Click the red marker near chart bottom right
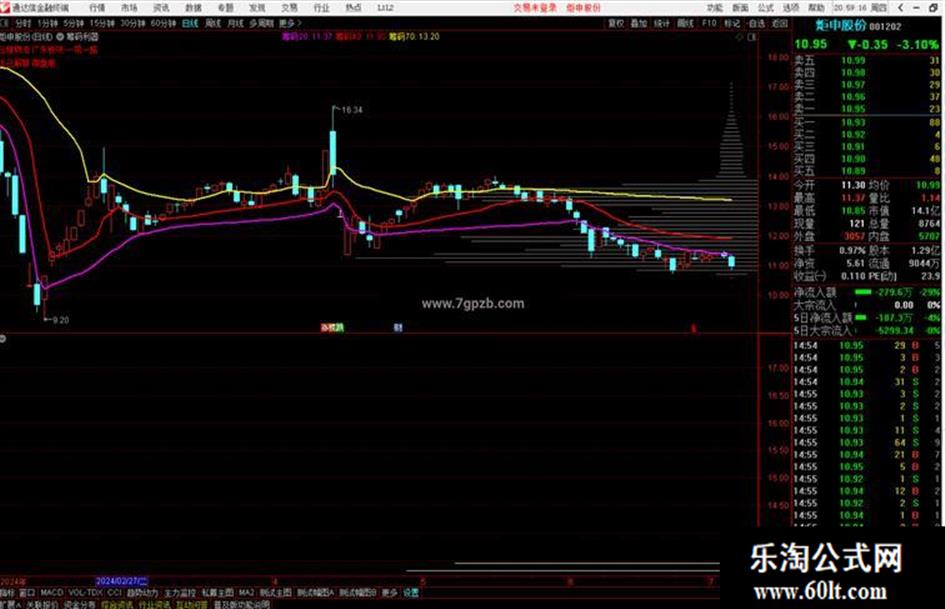The image size is (945, 609). (x=693, y=329)
